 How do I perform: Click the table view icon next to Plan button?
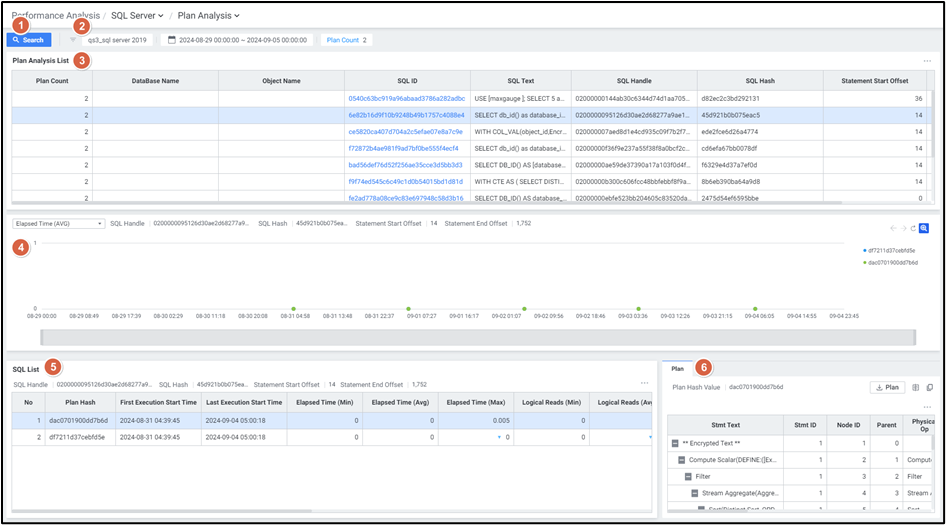[x=916, y=387]
